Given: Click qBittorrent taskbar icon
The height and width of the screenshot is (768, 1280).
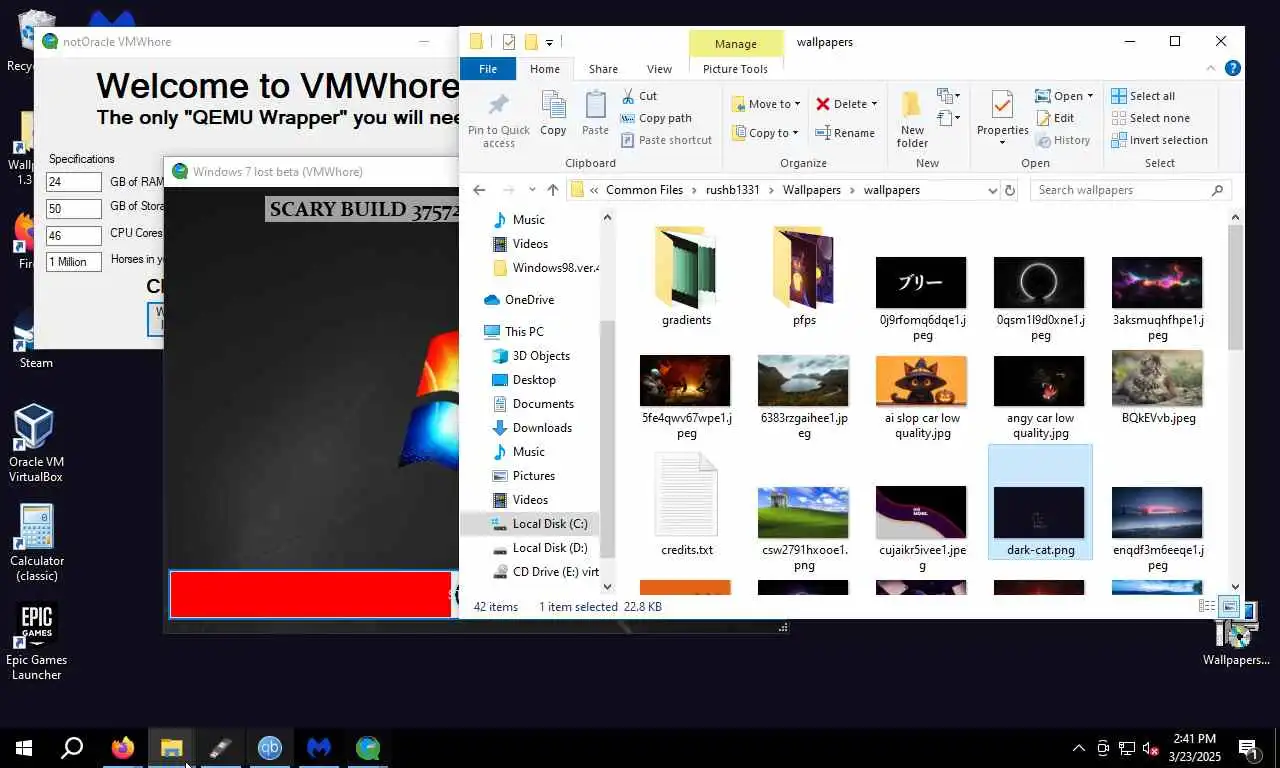Looking at the screenshot, I should tap(270, 747).
